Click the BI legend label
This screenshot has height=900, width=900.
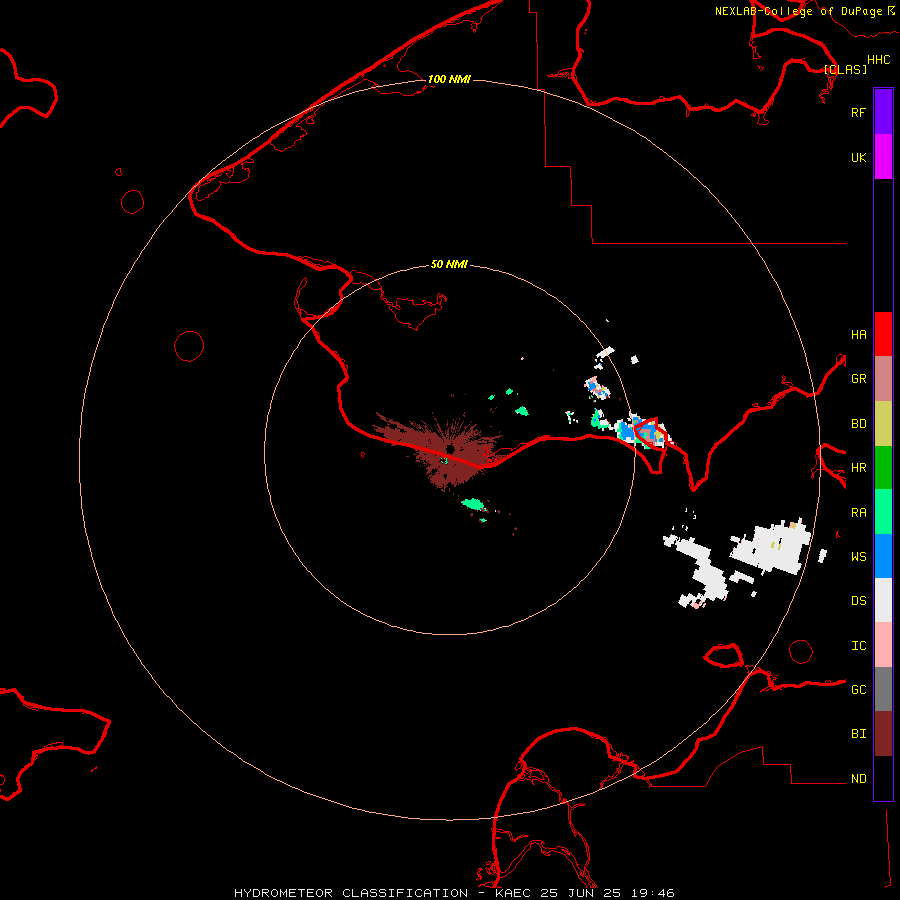coord(858,734)
